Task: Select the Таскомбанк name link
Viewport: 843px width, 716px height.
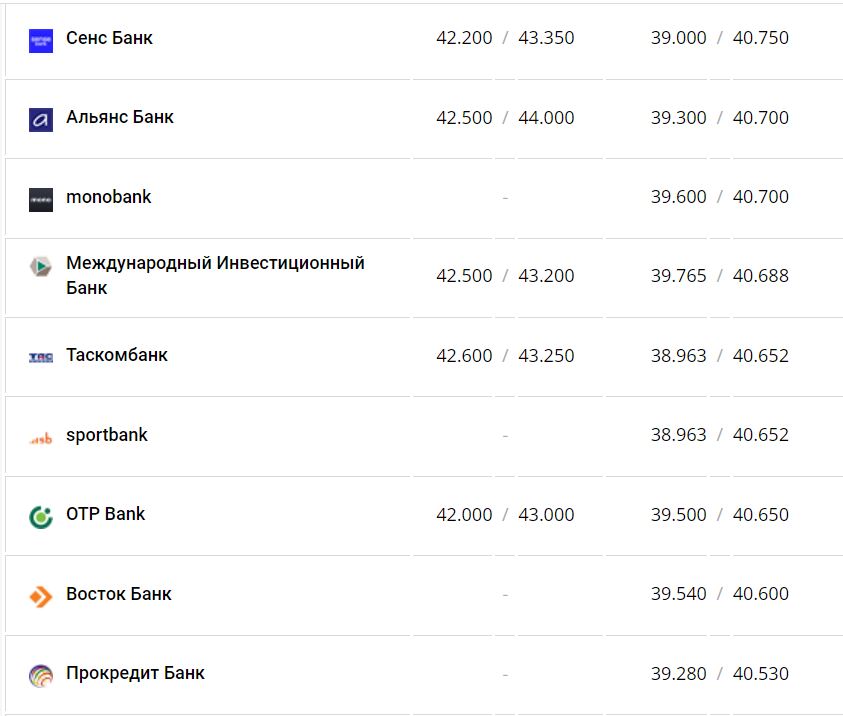Action: (117, 355)
